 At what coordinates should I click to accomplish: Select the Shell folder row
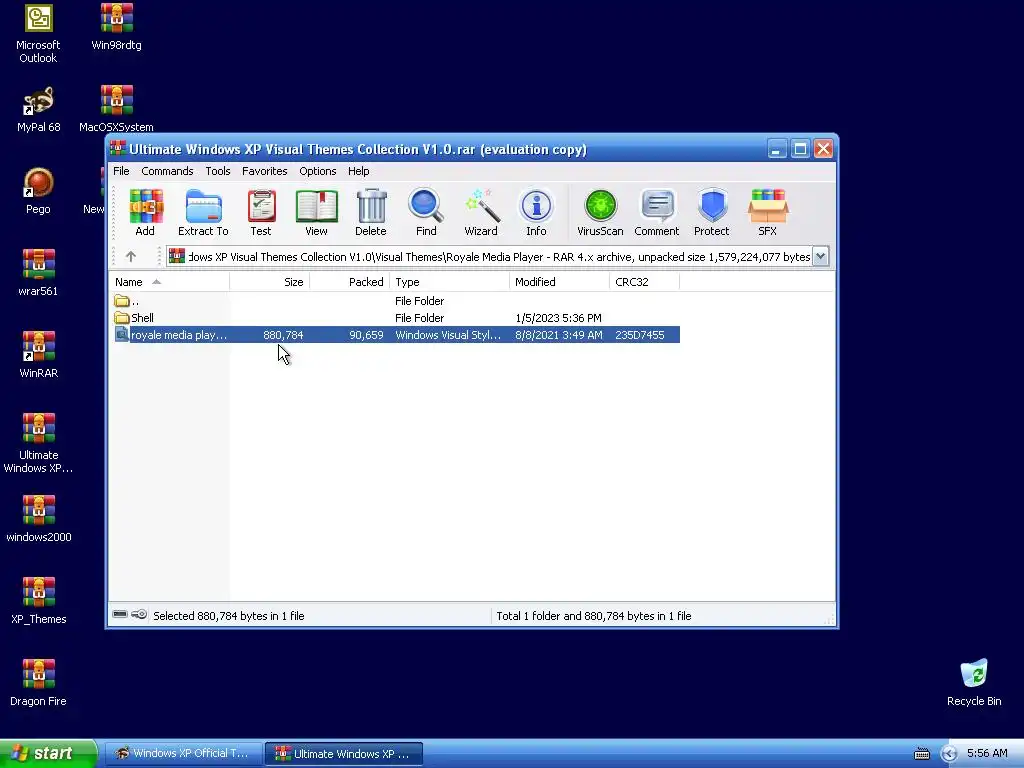coord(396,318)
